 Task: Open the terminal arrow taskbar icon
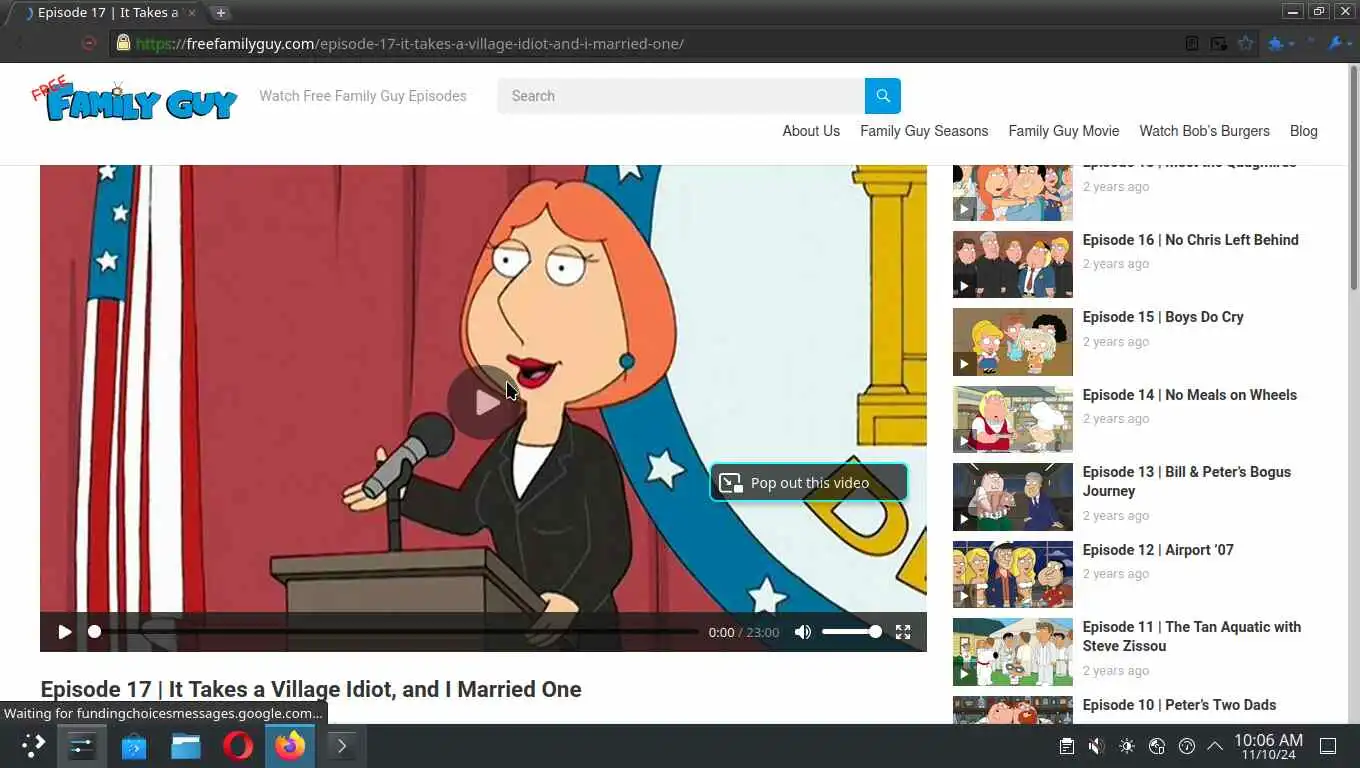click(x=341, y=746)
